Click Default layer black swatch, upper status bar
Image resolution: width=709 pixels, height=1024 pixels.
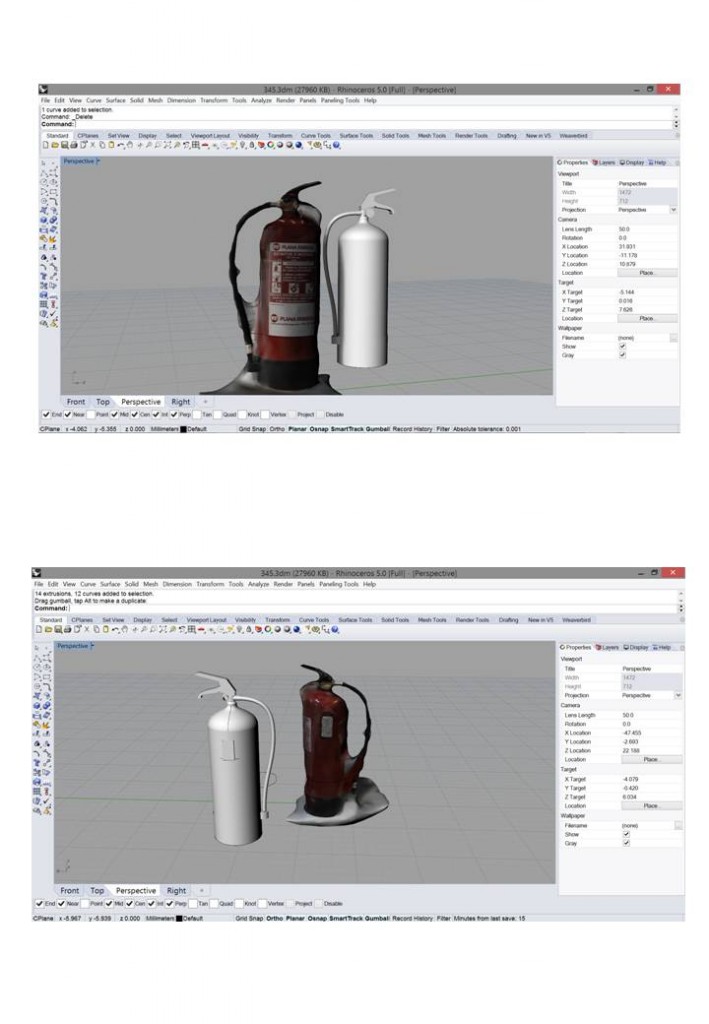coord(183,429)
